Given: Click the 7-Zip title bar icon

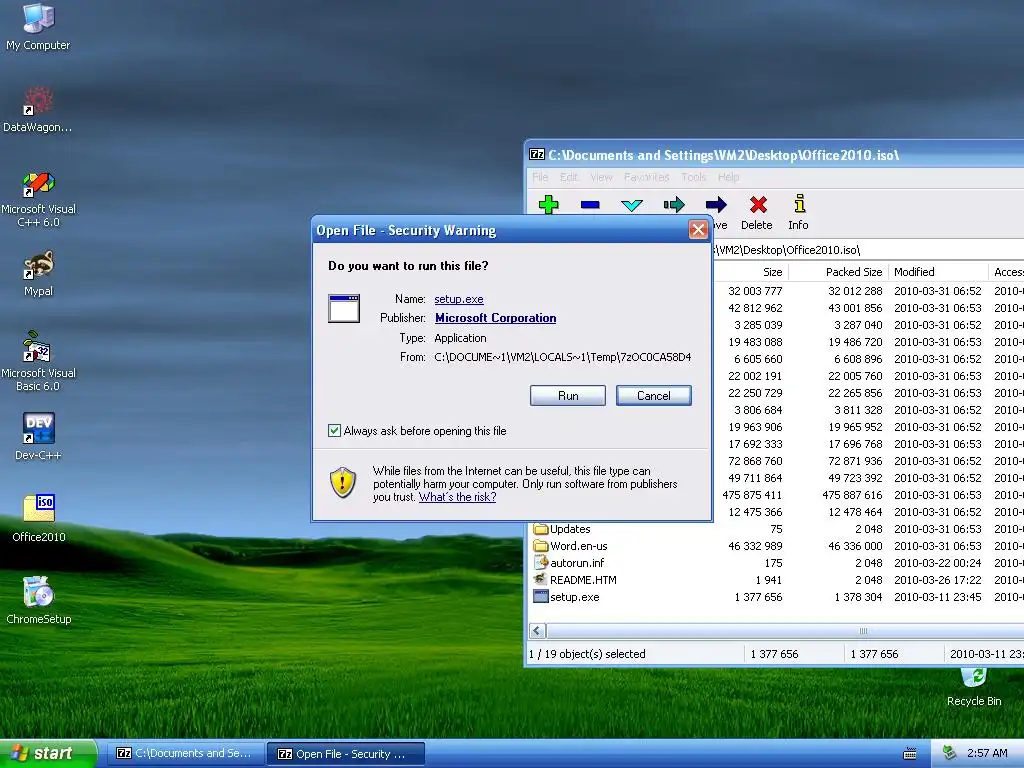Looking at the screenshot, I should click(x=537, y=154).
